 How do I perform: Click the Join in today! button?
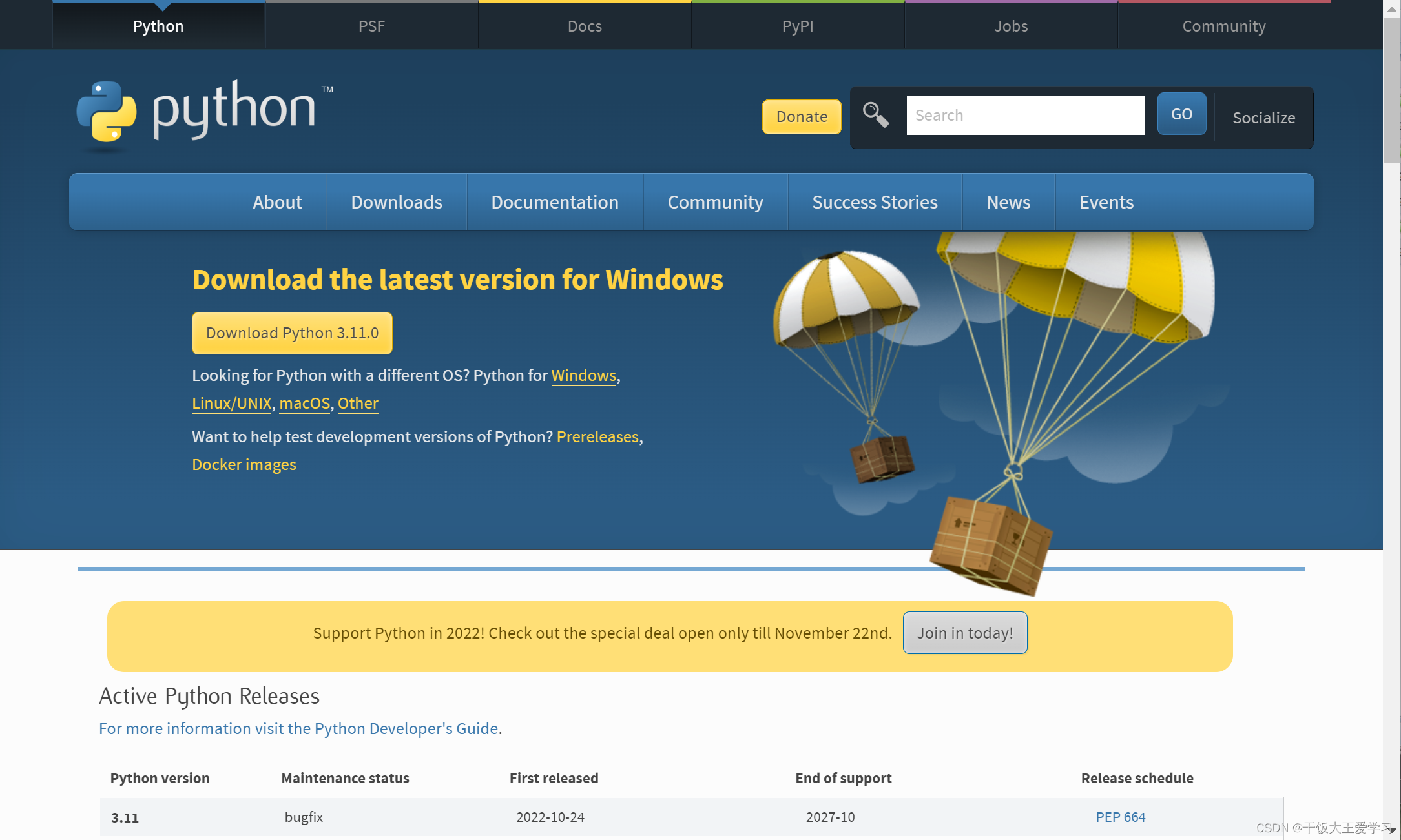964,633
